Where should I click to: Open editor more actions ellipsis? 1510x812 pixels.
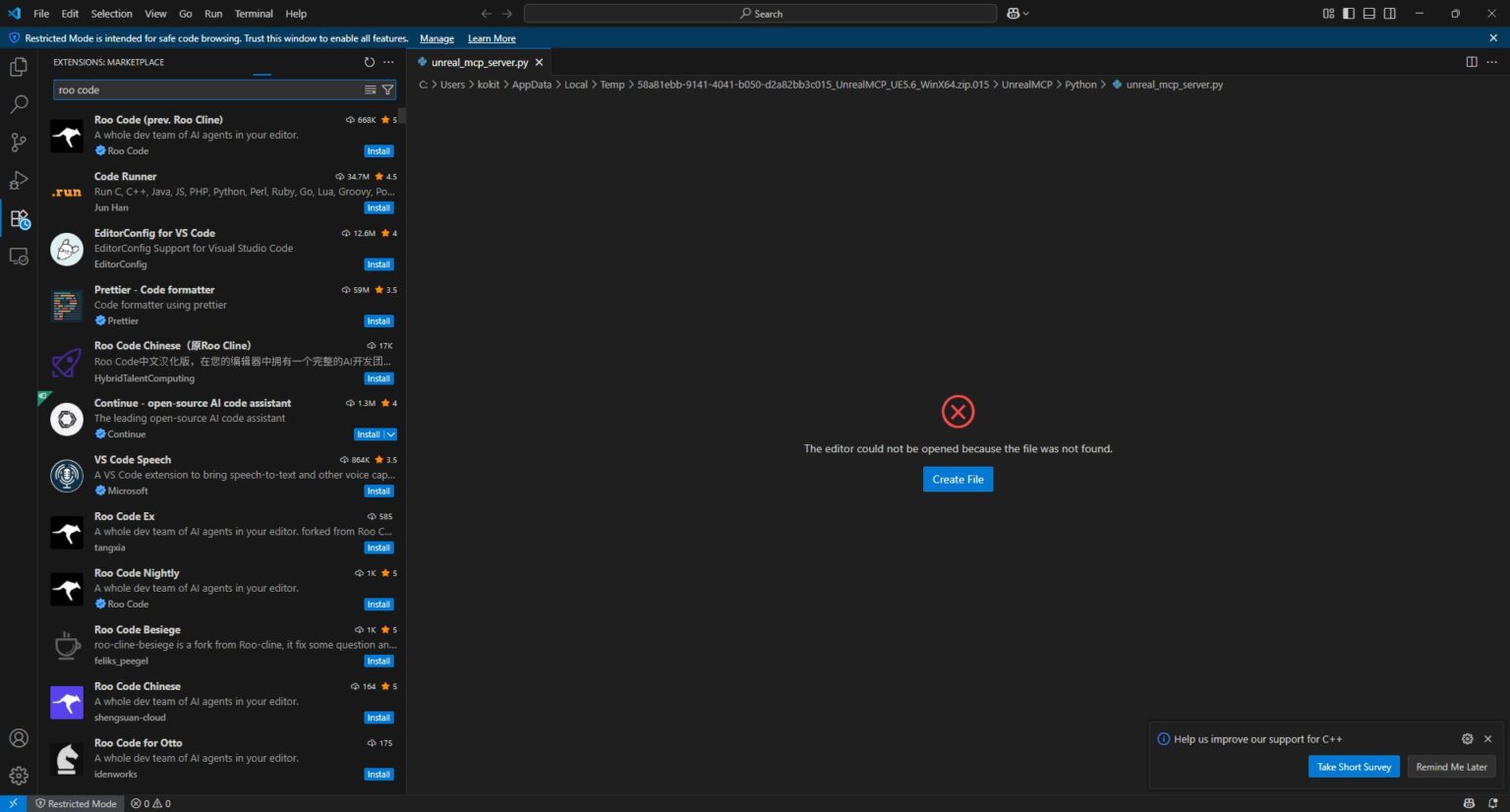pos(1491,62)
